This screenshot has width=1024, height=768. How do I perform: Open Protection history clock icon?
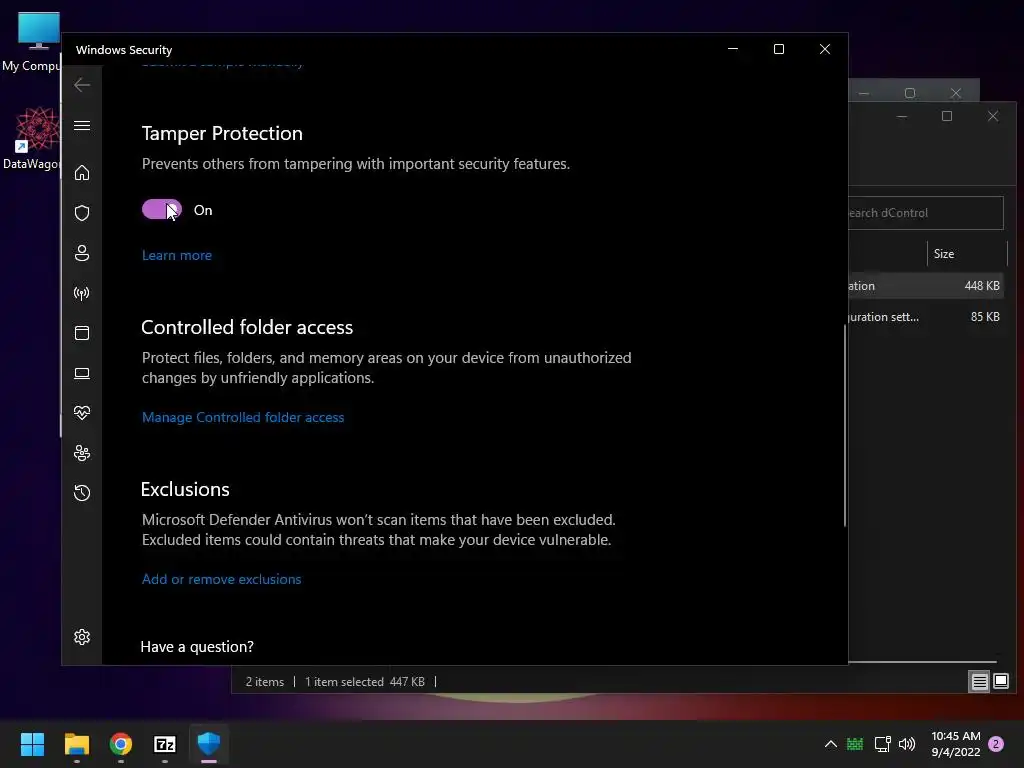coord(82,493)
